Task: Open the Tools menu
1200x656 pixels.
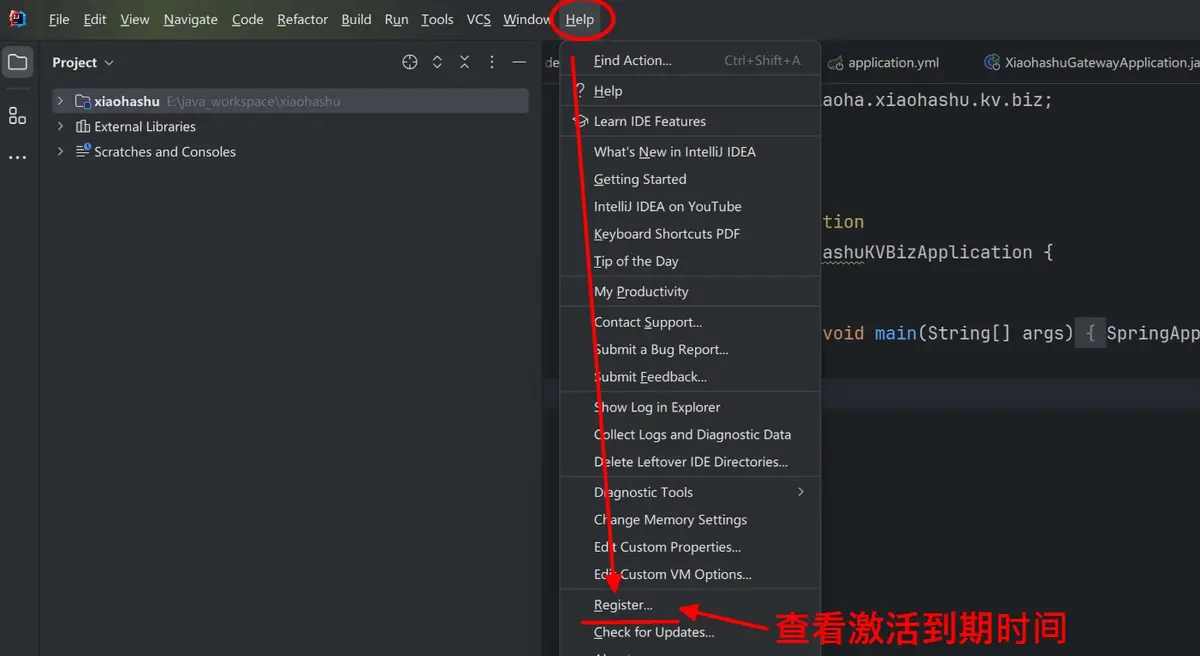Action: (x=437, y=19)
